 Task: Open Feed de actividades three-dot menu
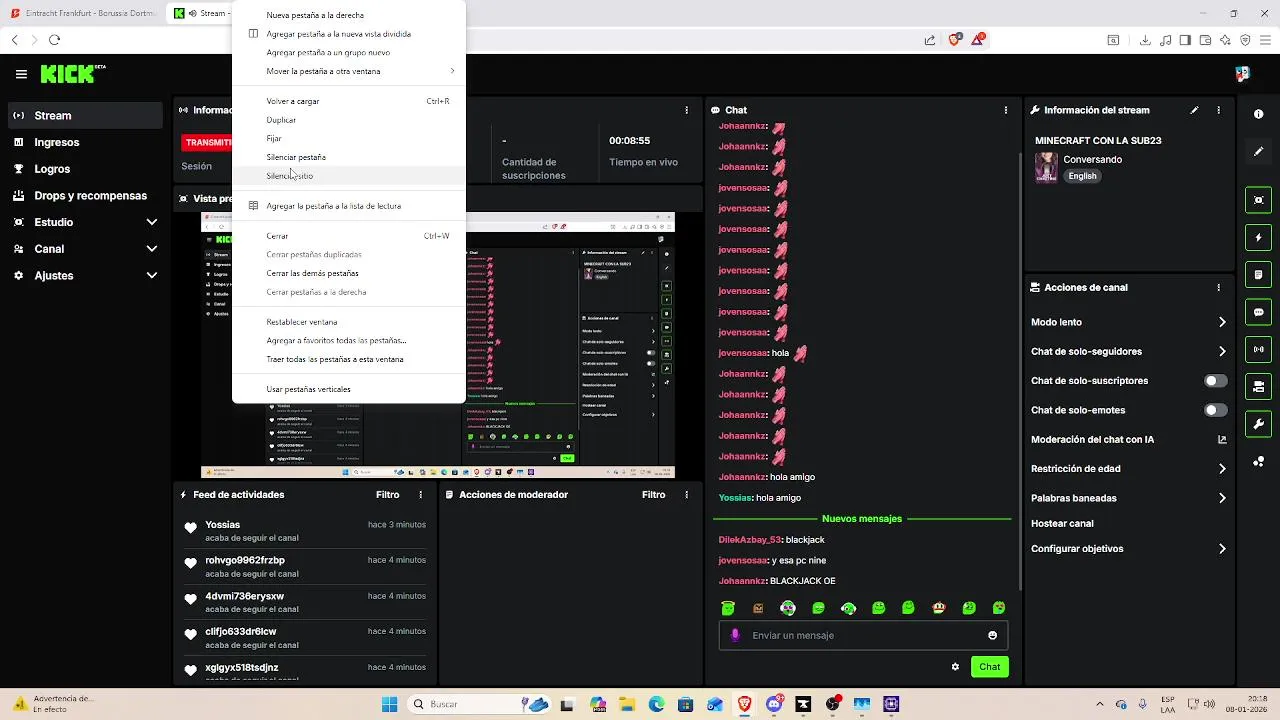(420, 495)
